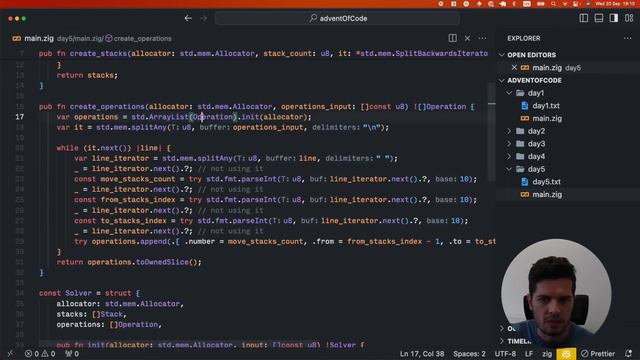
Task: Click the 'stacks: []Stack,' field line
Action: click(x=91, y=314)
